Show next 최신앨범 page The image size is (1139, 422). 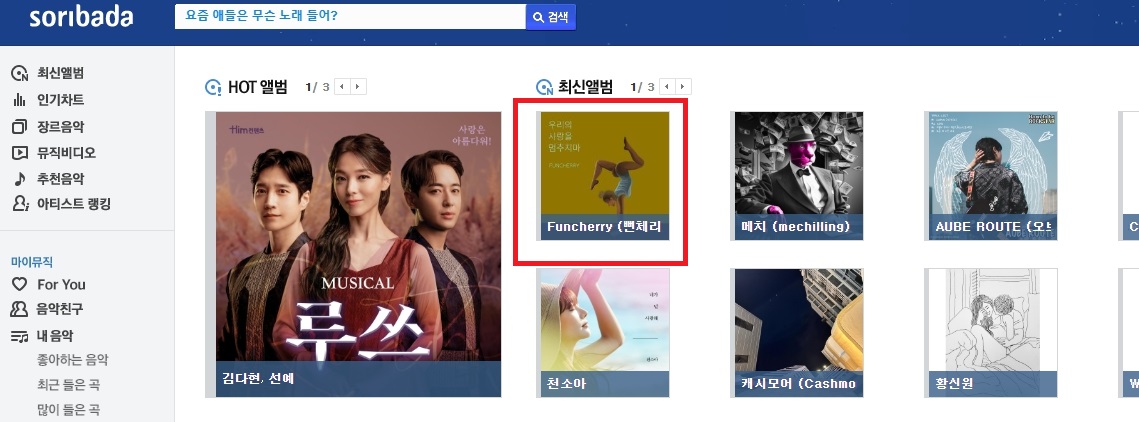tap(684, 87)
